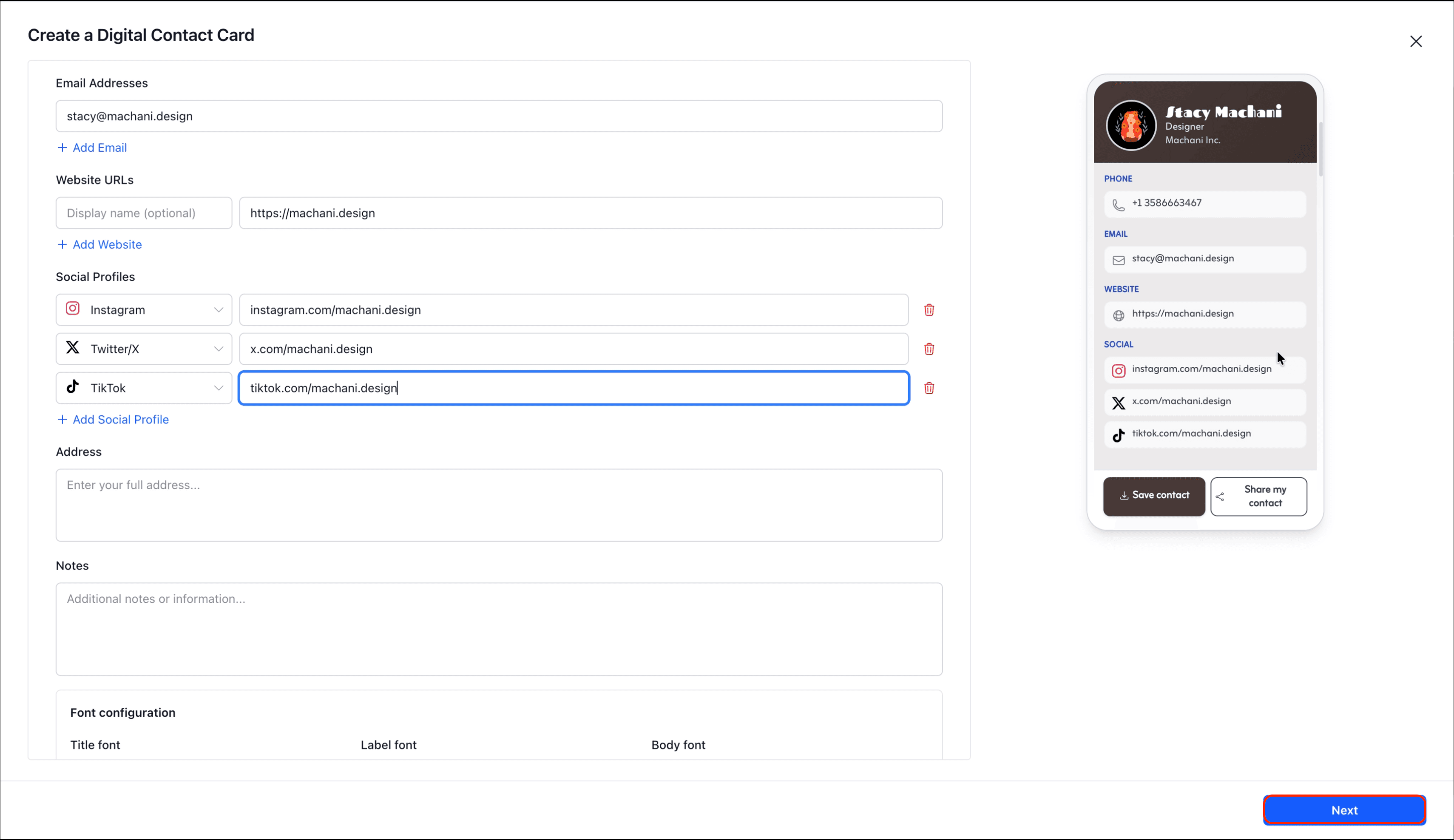The height and width of the screenshot is (840, 1454).
Task: Delete the Twitter/X social profile row
Action: click(x=929, y=349)
